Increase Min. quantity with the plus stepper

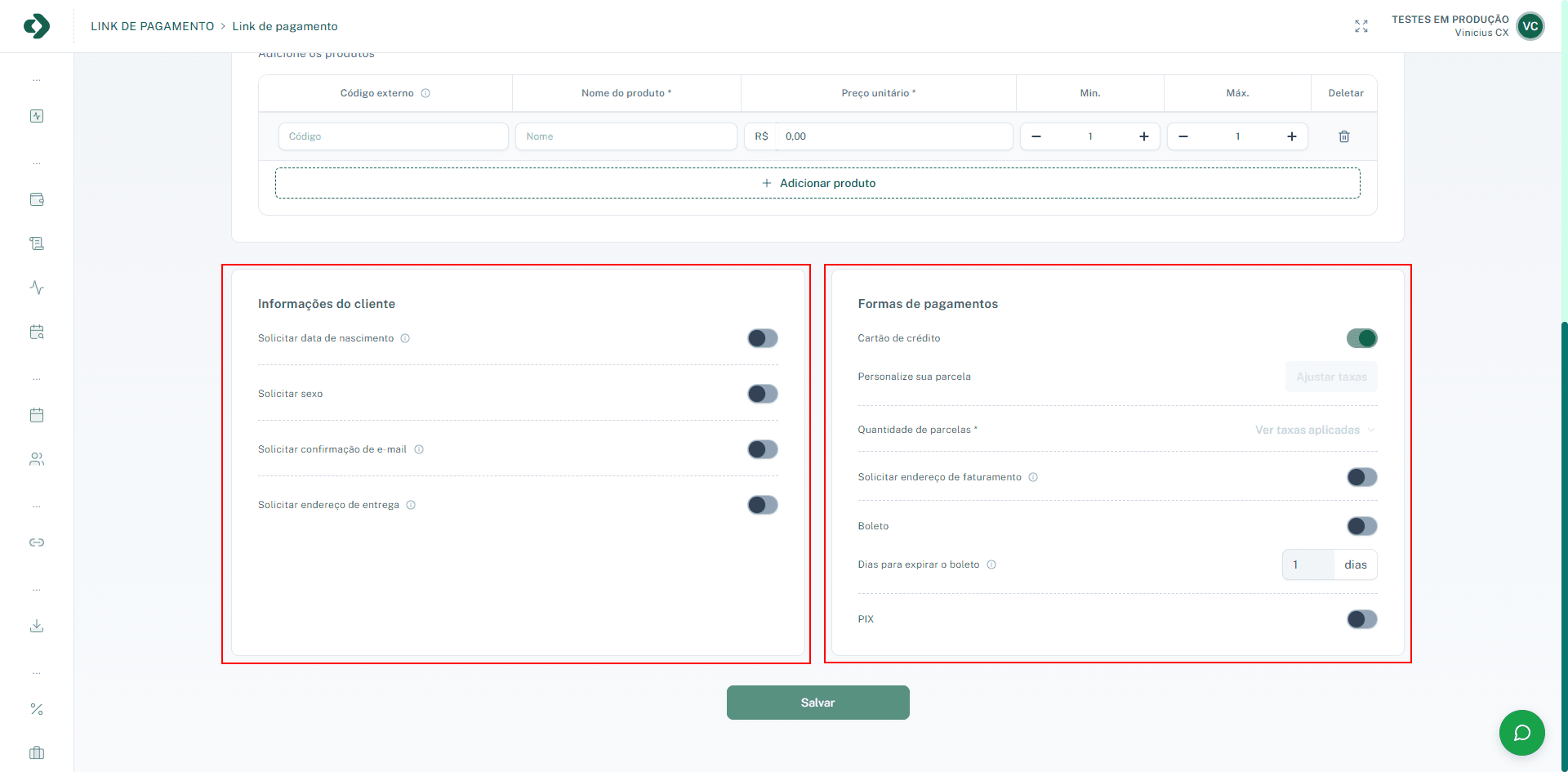1143,136
